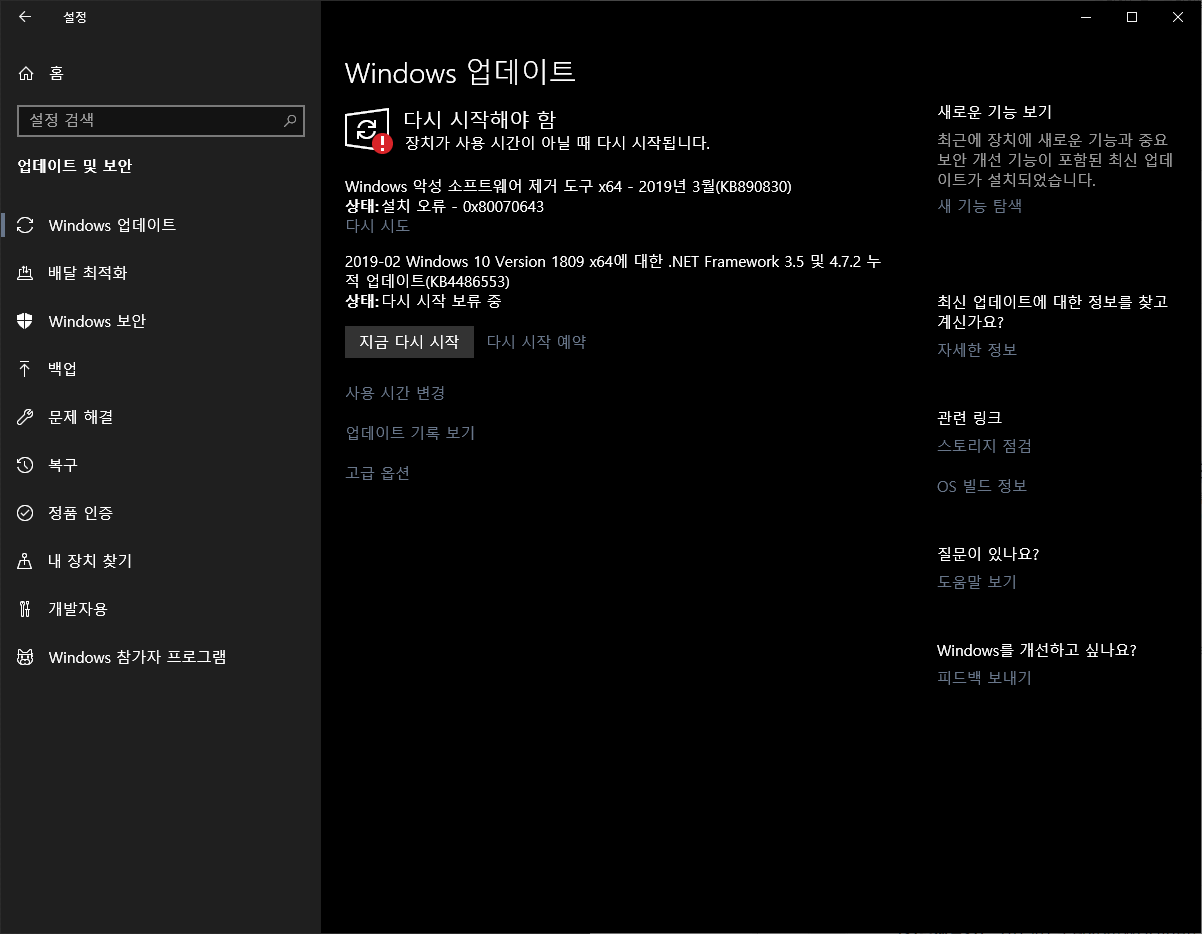
Task: Click the 관련 링크 heading
Action: coord(969,418)
